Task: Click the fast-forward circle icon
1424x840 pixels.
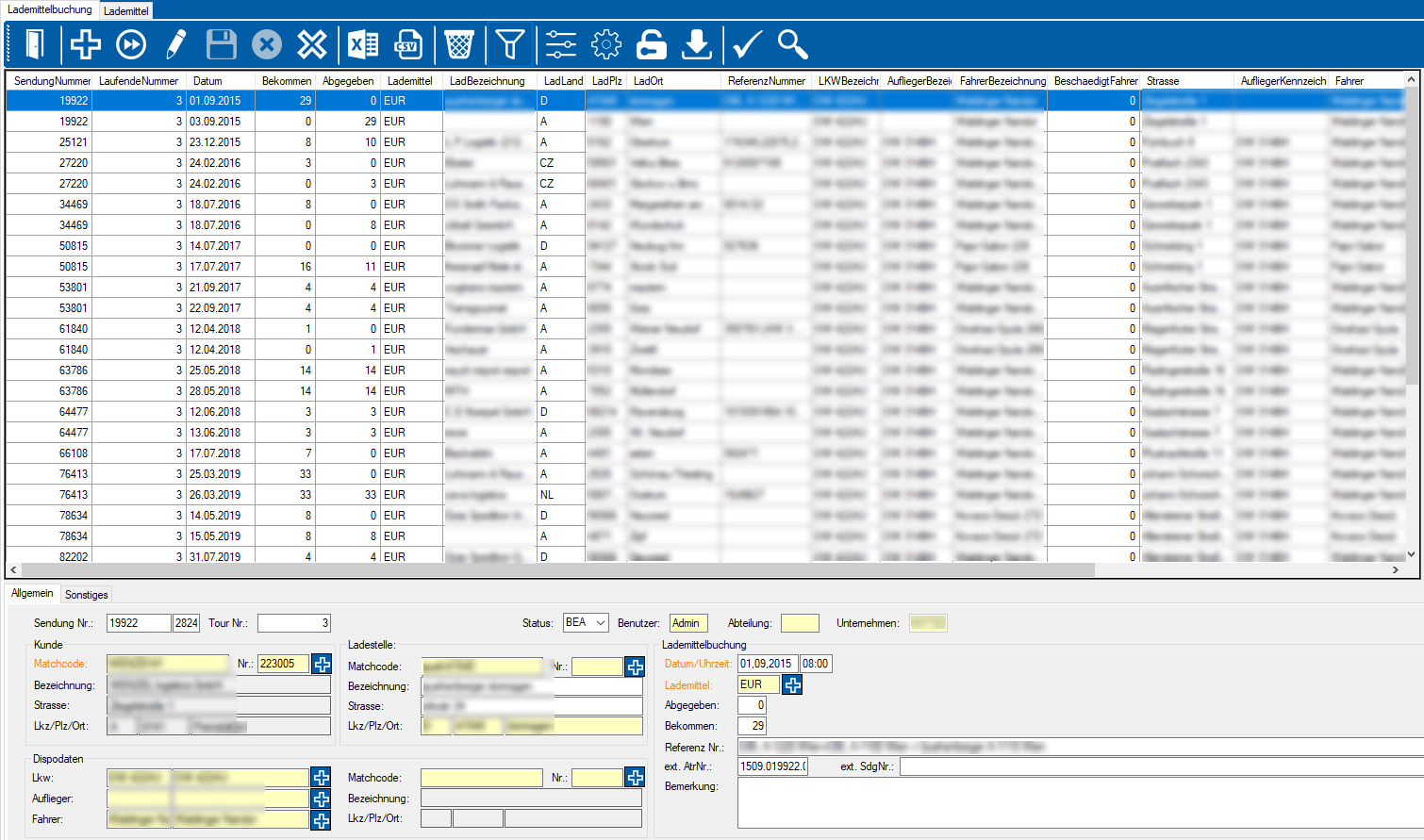Action: point(131,44)
